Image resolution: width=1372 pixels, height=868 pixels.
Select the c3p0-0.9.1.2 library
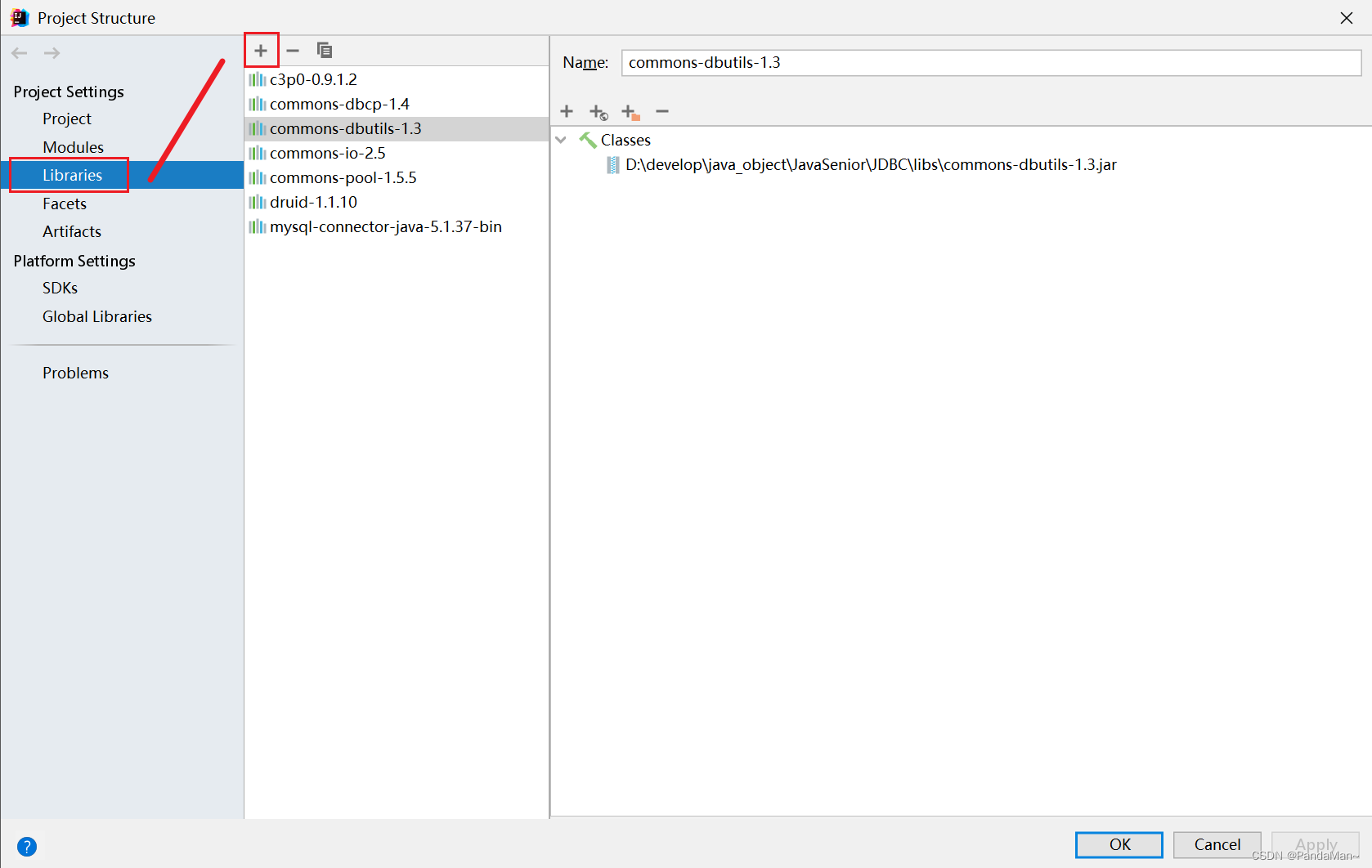coord(397,79)
